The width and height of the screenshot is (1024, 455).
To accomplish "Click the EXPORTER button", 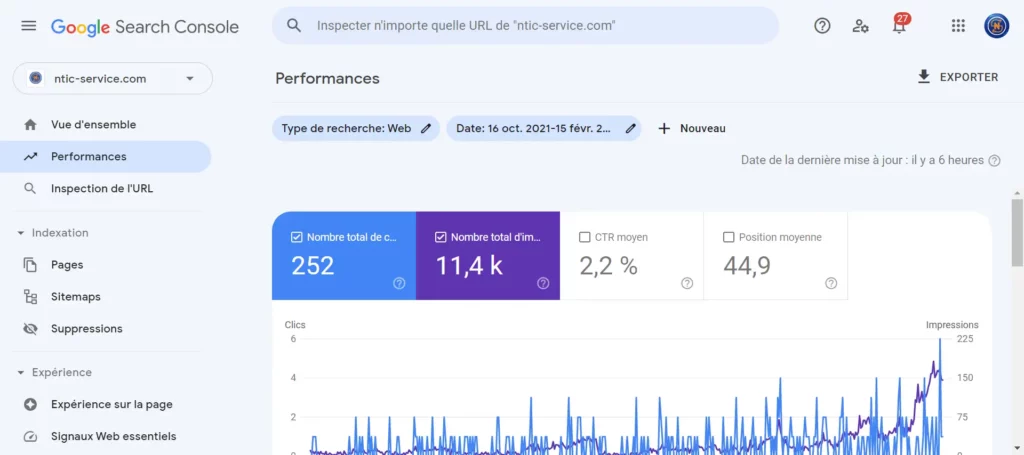I will 957,77.
